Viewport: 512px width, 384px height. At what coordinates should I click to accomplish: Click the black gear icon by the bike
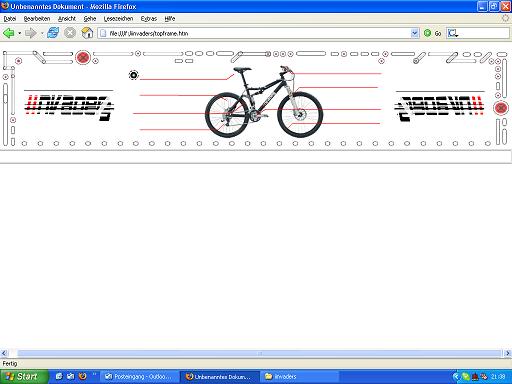click(133, 75)
